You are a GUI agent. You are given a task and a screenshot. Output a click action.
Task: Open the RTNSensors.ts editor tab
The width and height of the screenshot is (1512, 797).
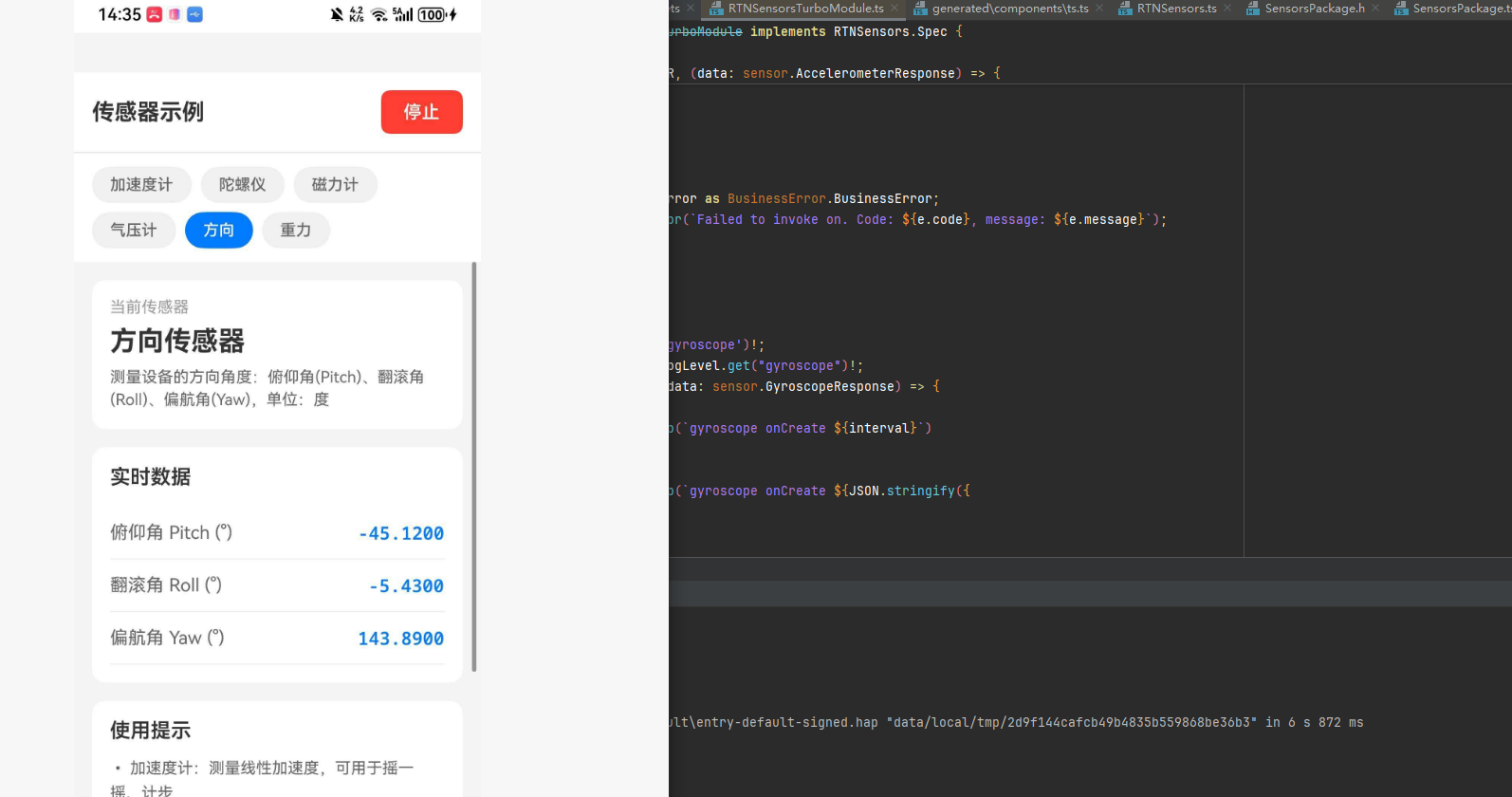pos(1176,9)
